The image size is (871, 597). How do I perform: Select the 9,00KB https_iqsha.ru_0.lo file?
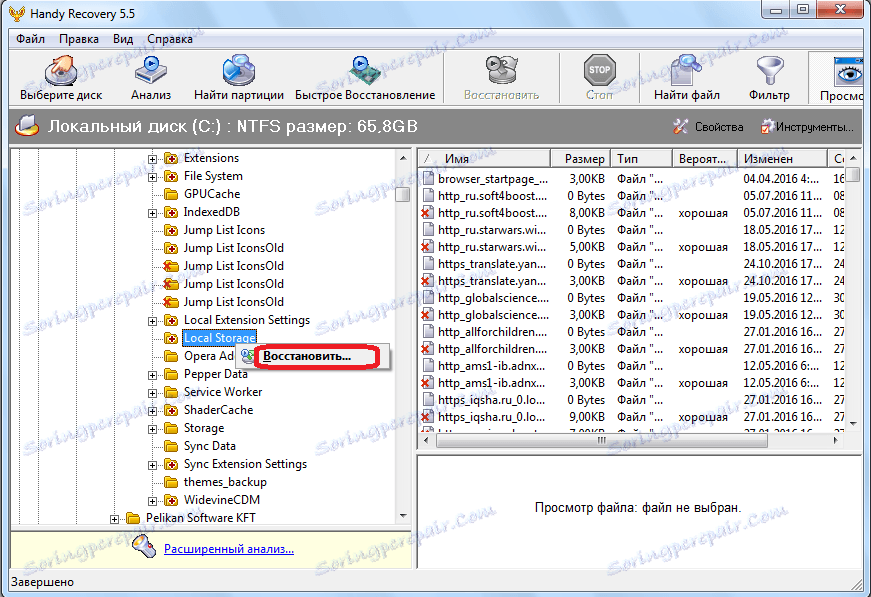coord(632,417)
